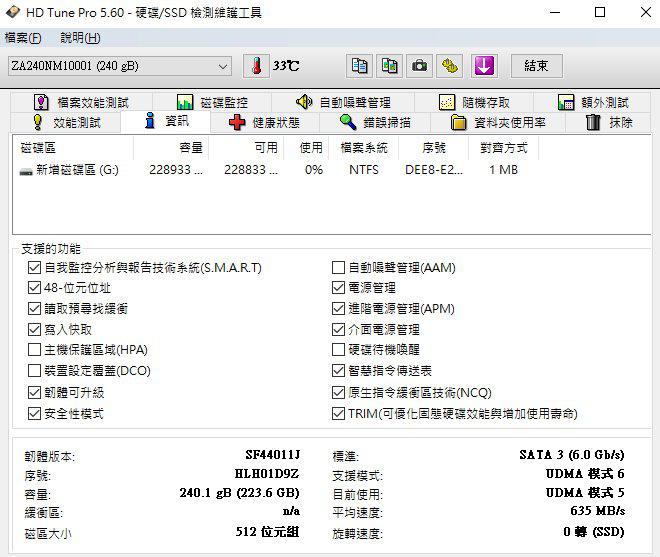Click the copy text to clipboard icon

[x=359, y=66]
